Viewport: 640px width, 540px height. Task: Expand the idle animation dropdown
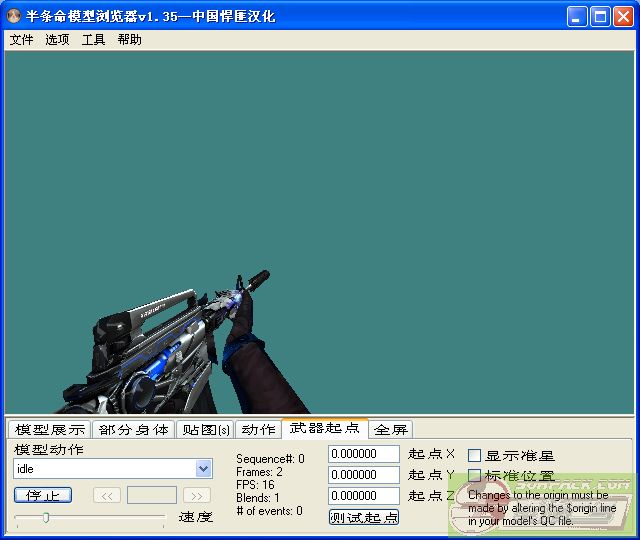(x=204, y=469)
